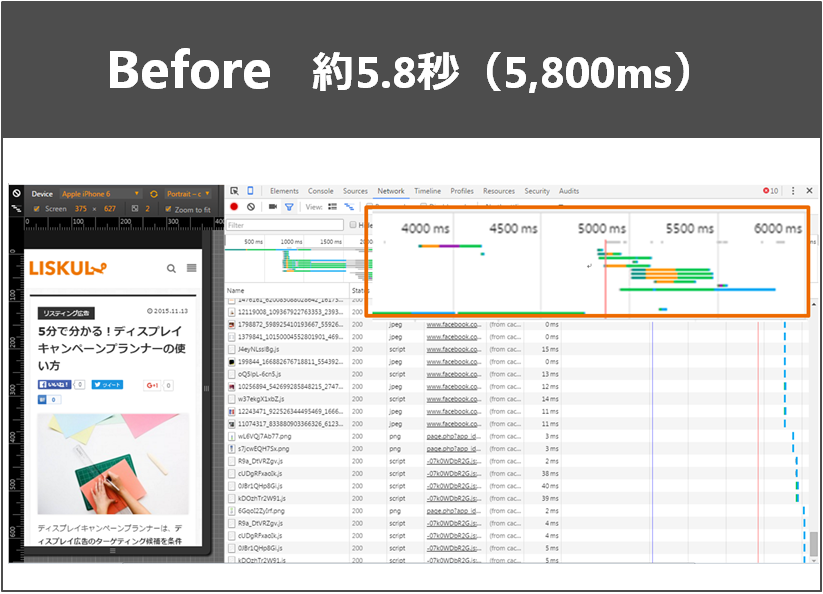The height and width of the screenshot is (594, 823).
Task: Switch to the Security tab
Action: click(x=537, y=191)
